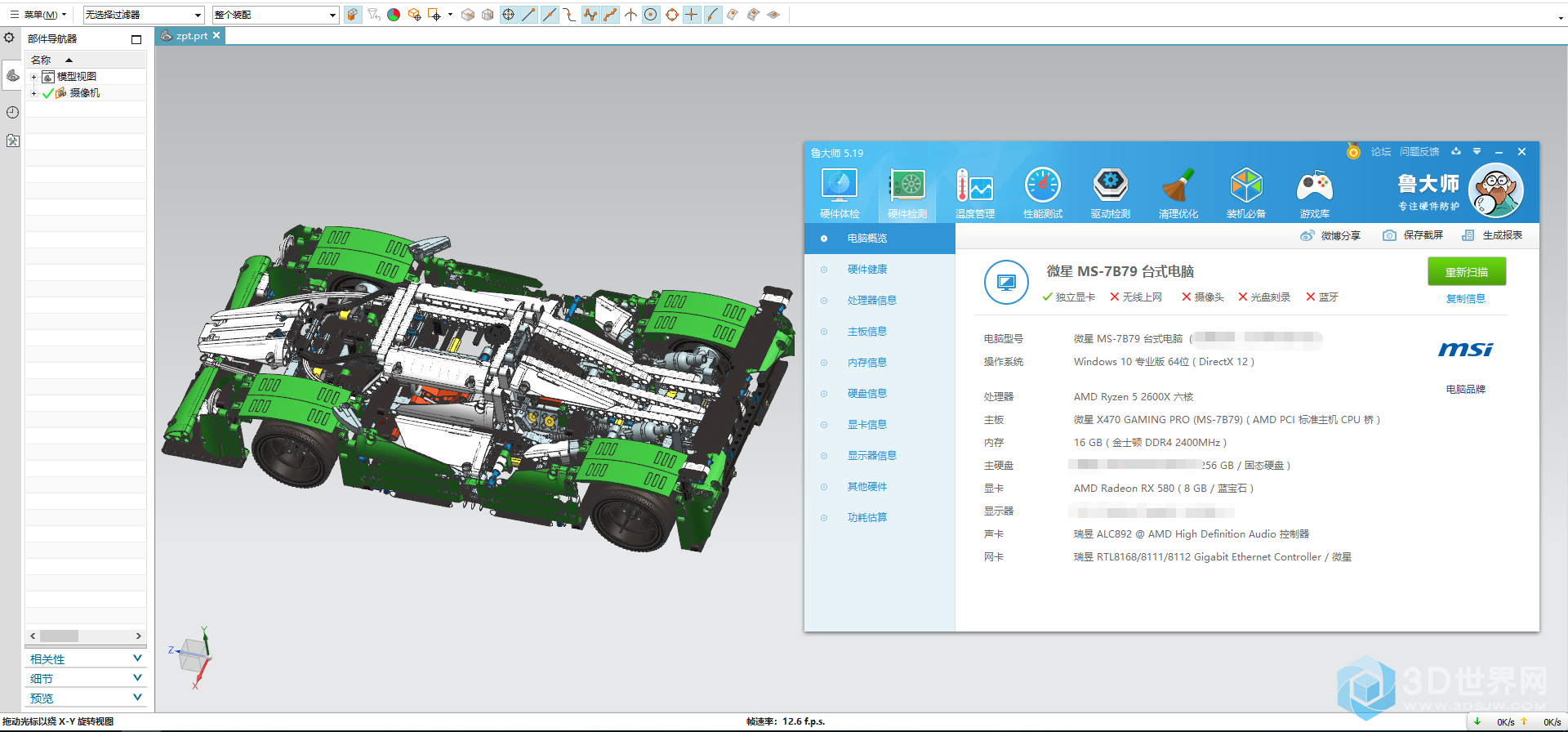The height and width of the screenshot is (732, 1568).
Task: Open the small arrow beside selection rectangle icon
Action: click(450, 15)
